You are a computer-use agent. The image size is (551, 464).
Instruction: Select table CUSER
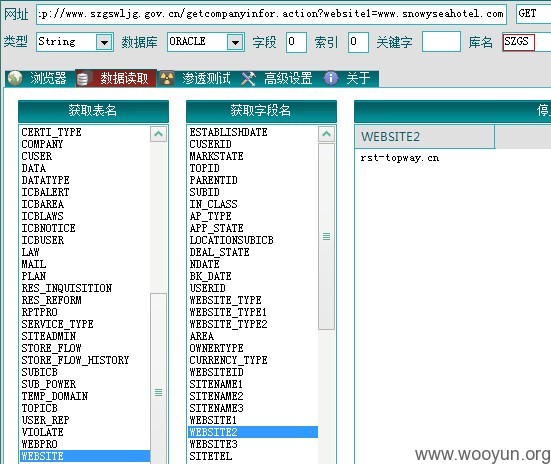pos(37,156)
